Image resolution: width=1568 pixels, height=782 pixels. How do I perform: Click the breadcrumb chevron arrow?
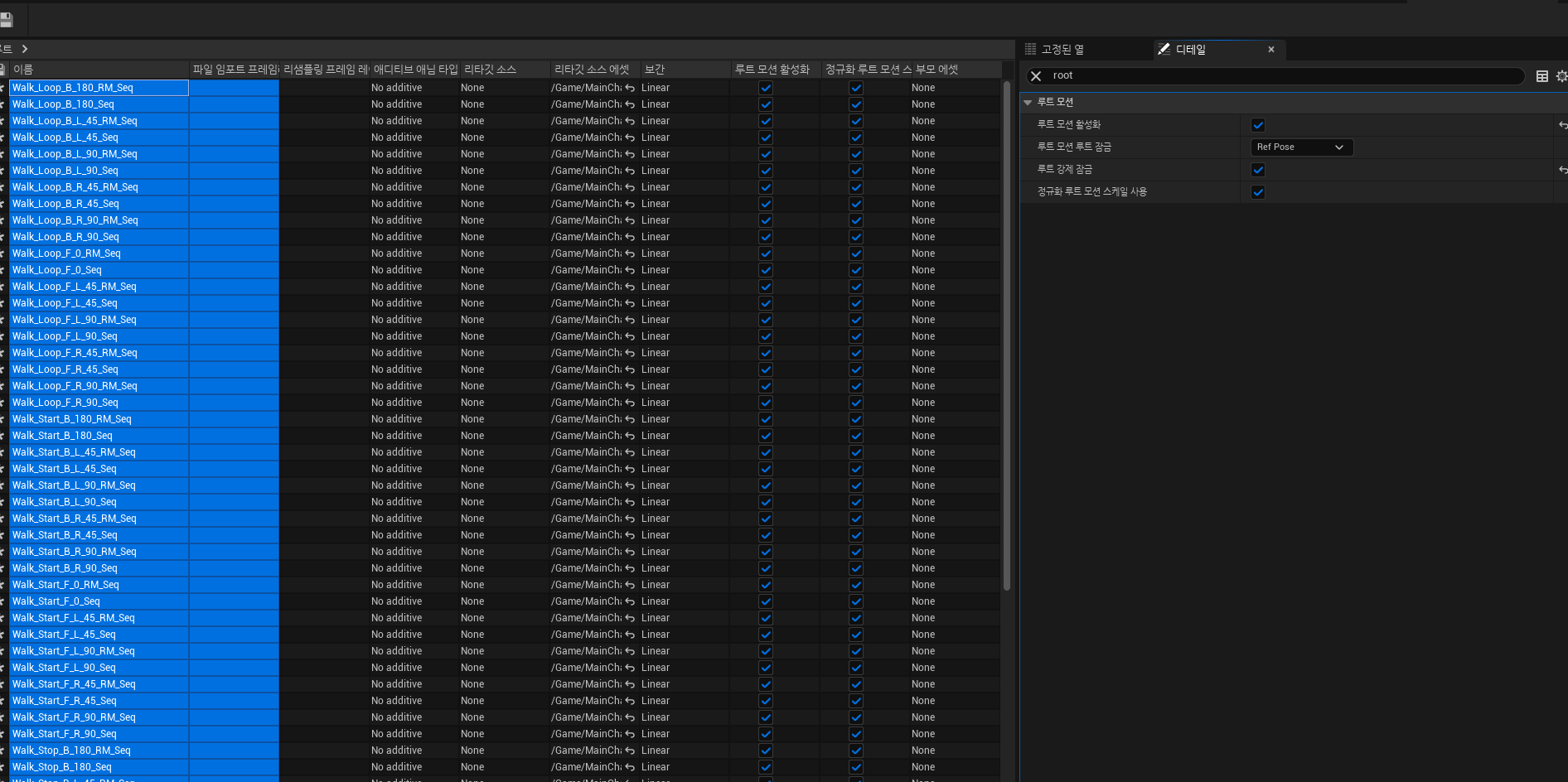25,49
